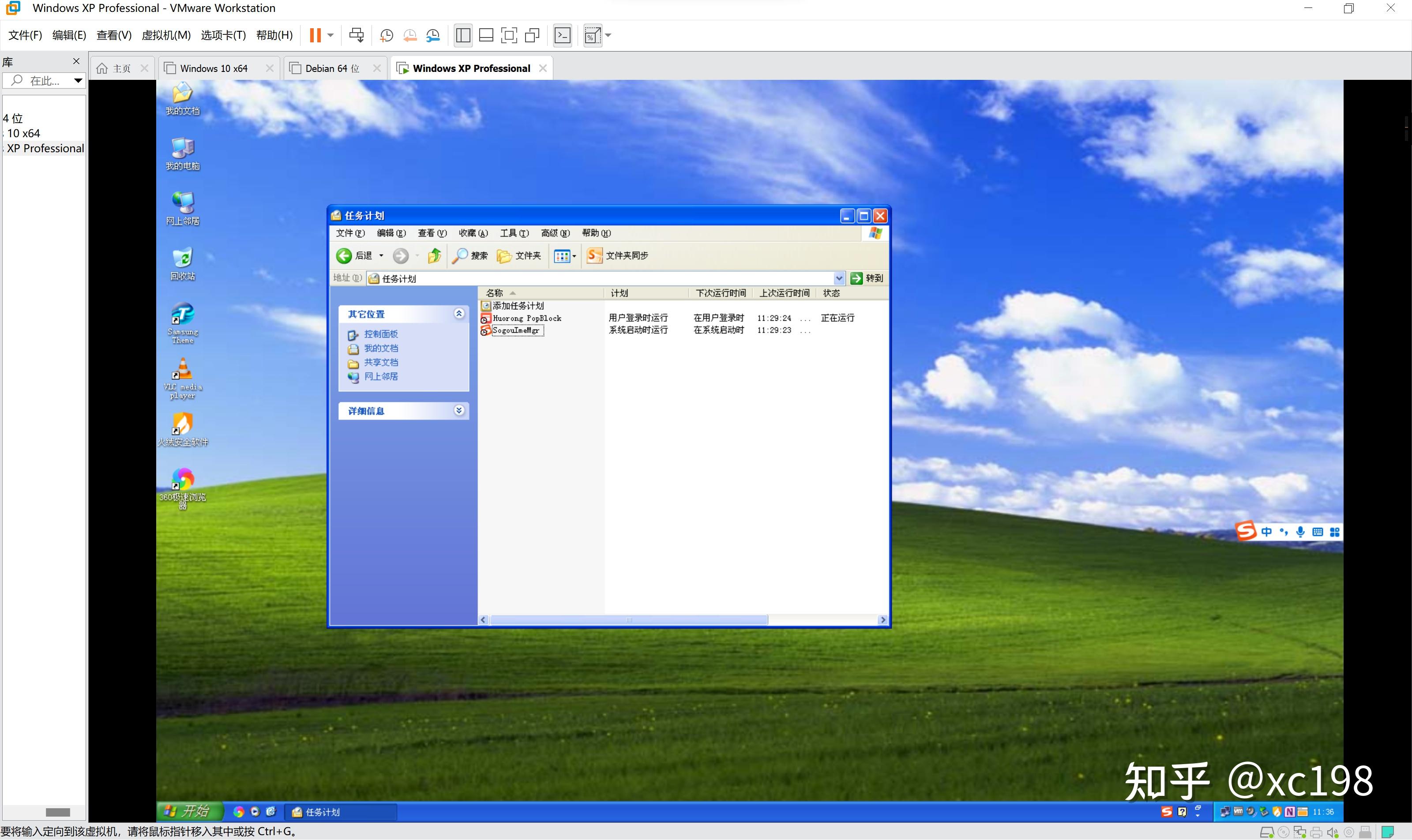
Task: Click the 后退 back button in 任务计划
Action: (x=354, y=256)
